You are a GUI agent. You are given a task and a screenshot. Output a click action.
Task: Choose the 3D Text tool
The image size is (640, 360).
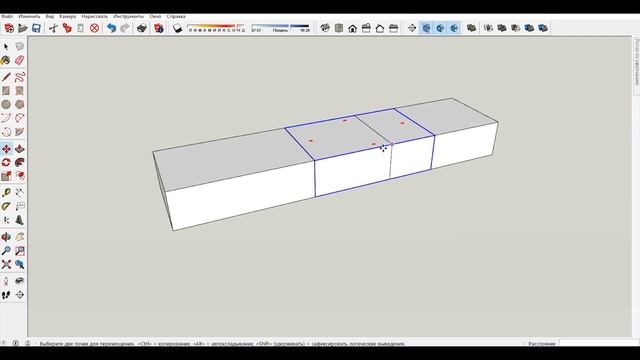19,220
